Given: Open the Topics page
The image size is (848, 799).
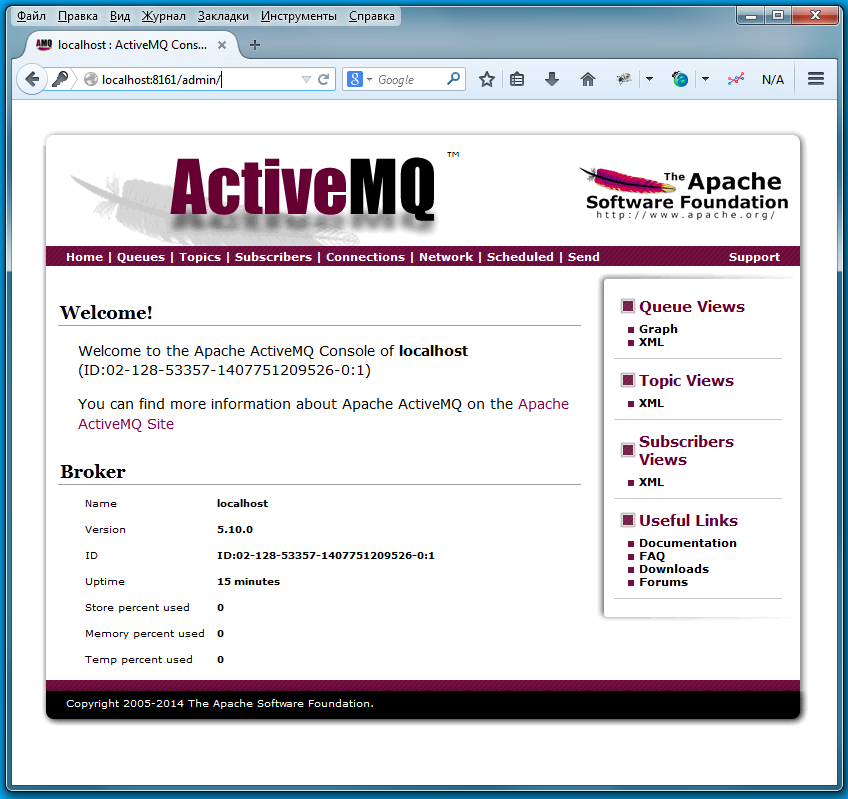Looking at the screenshot, I should [200, 257].
